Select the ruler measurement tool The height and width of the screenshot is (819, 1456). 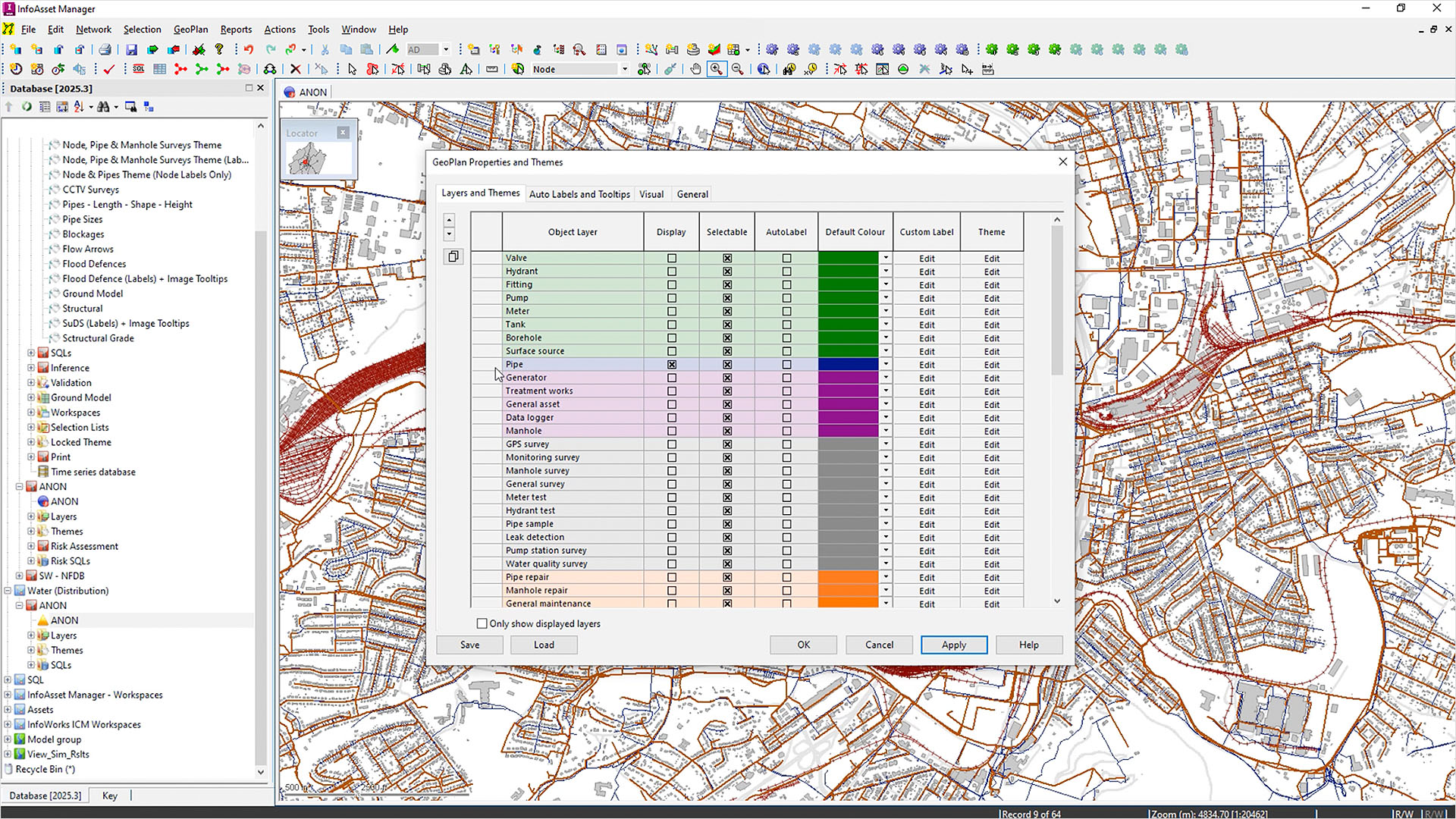click(x=491, y=69)
